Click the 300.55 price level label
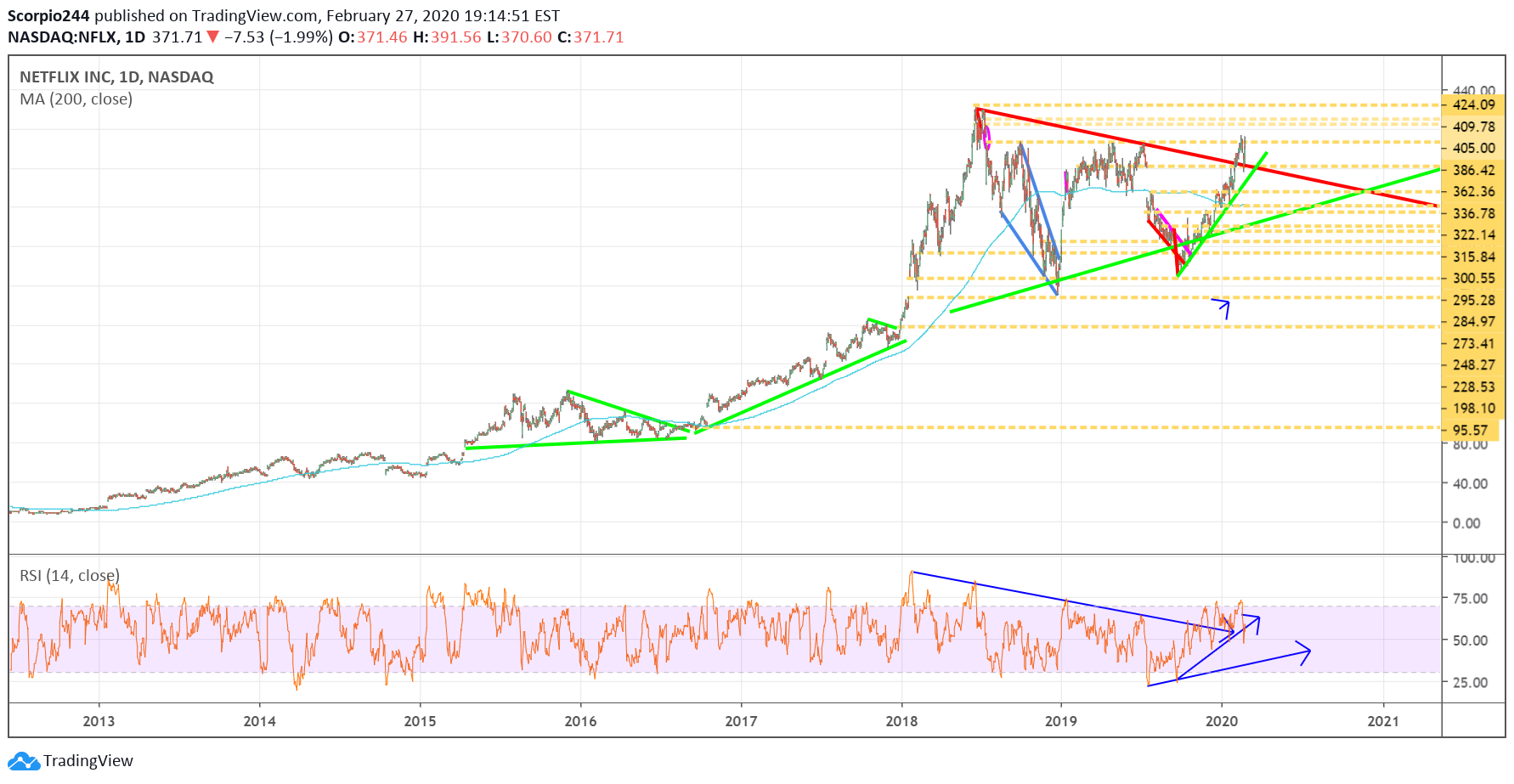Image resolution: width=1514 pixels, height=784 pixels. coord(1474,279)
